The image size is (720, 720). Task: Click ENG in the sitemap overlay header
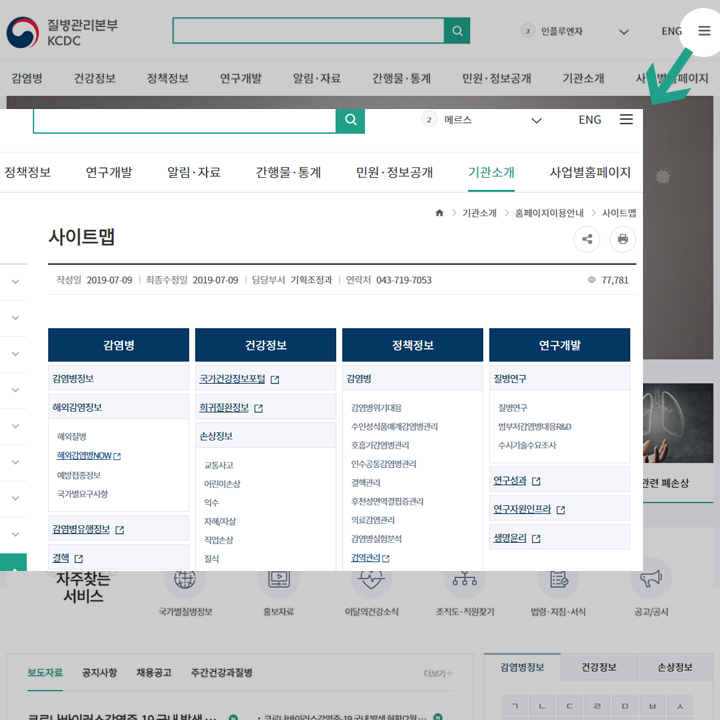590,120
